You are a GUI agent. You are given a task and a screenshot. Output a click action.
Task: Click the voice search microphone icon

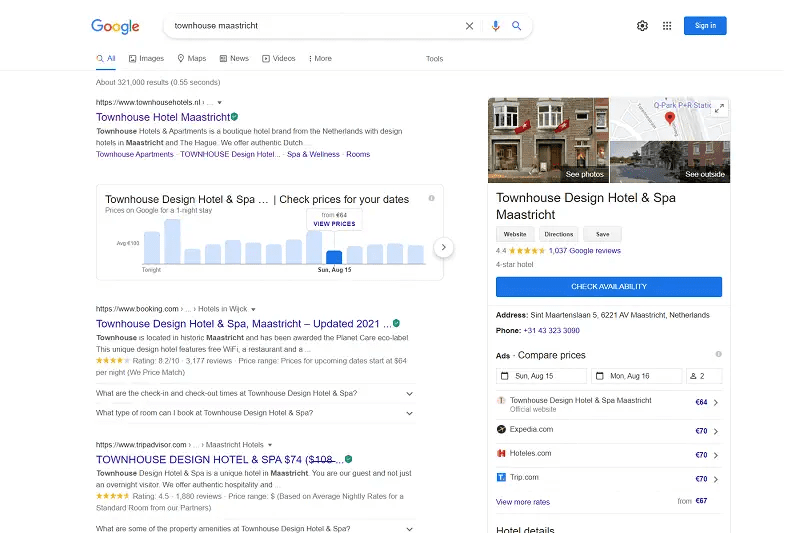pos(495,26)
